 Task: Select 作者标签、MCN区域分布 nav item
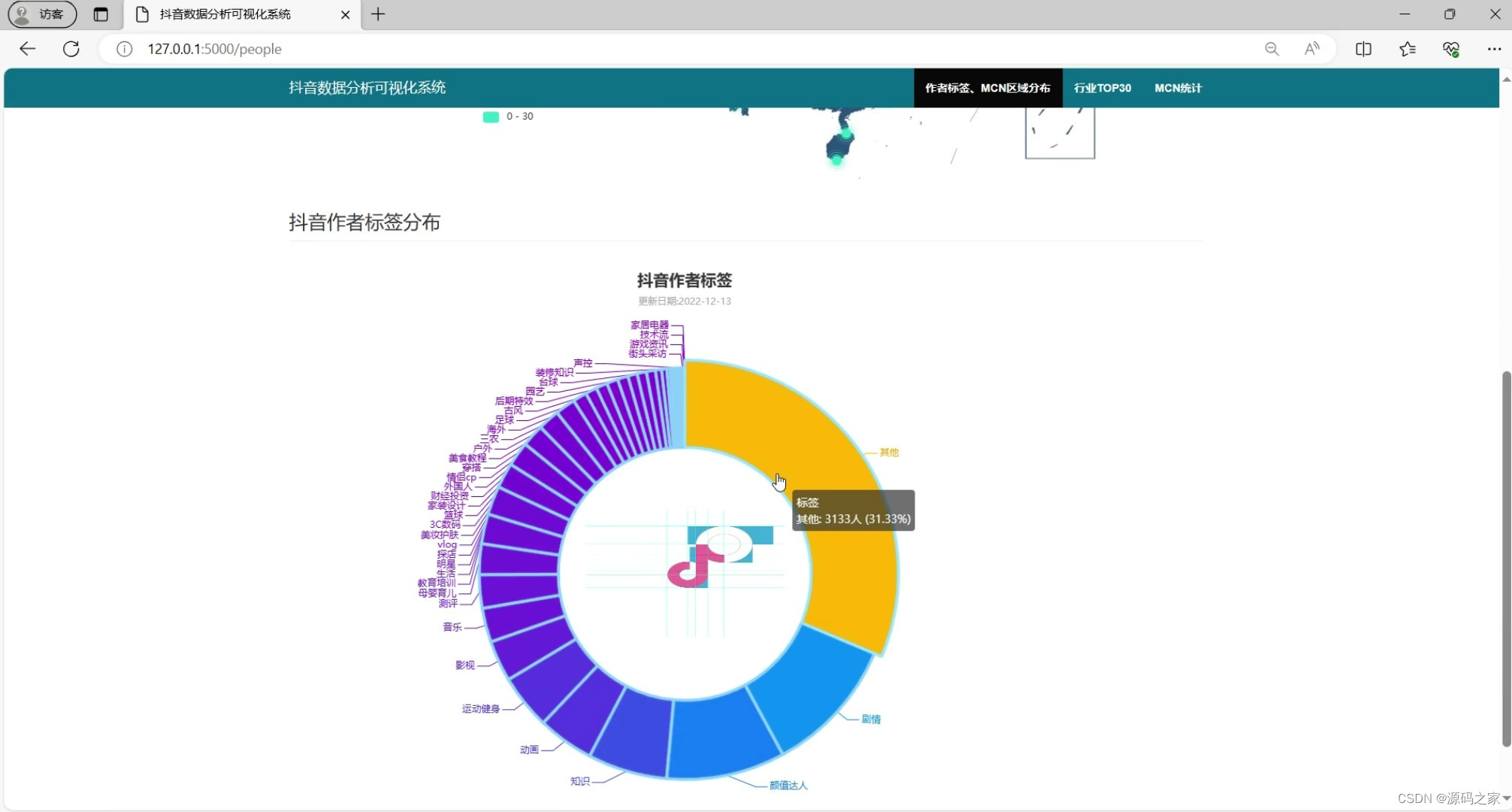pos(987,88)
